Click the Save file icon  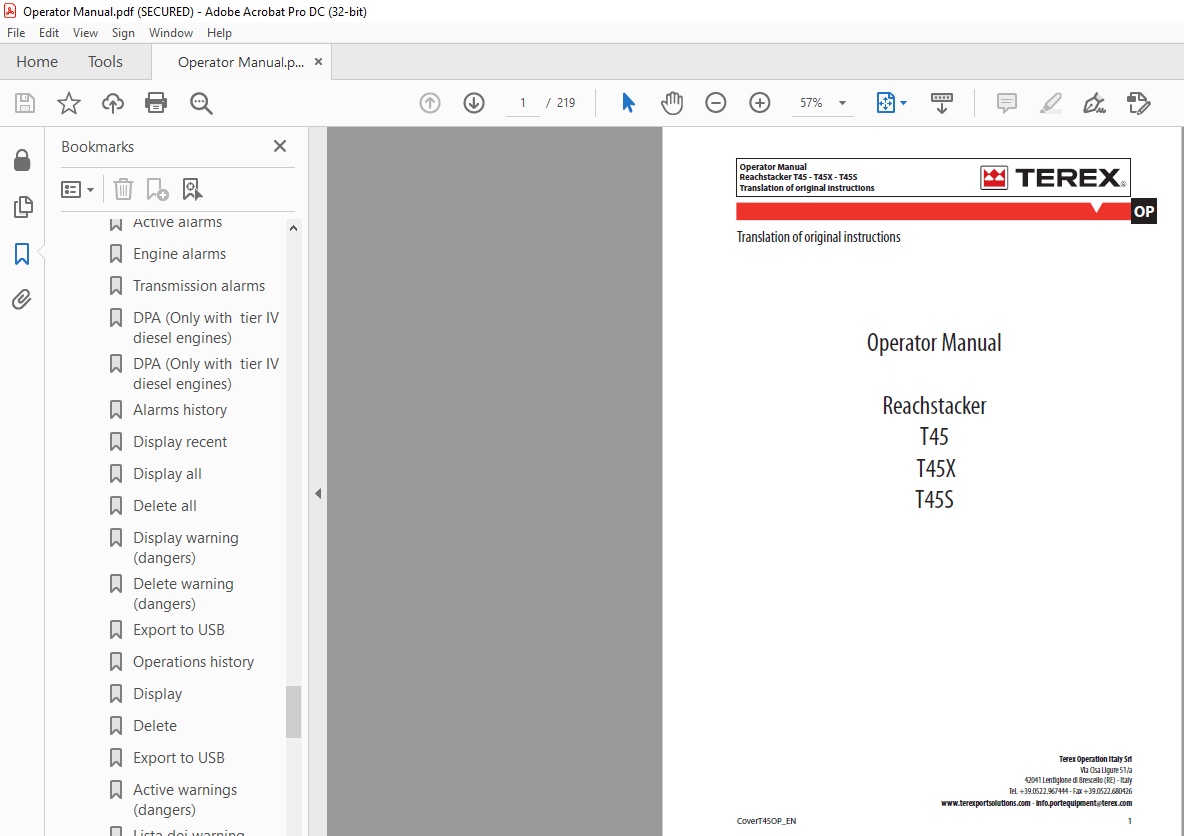(25, 103)
